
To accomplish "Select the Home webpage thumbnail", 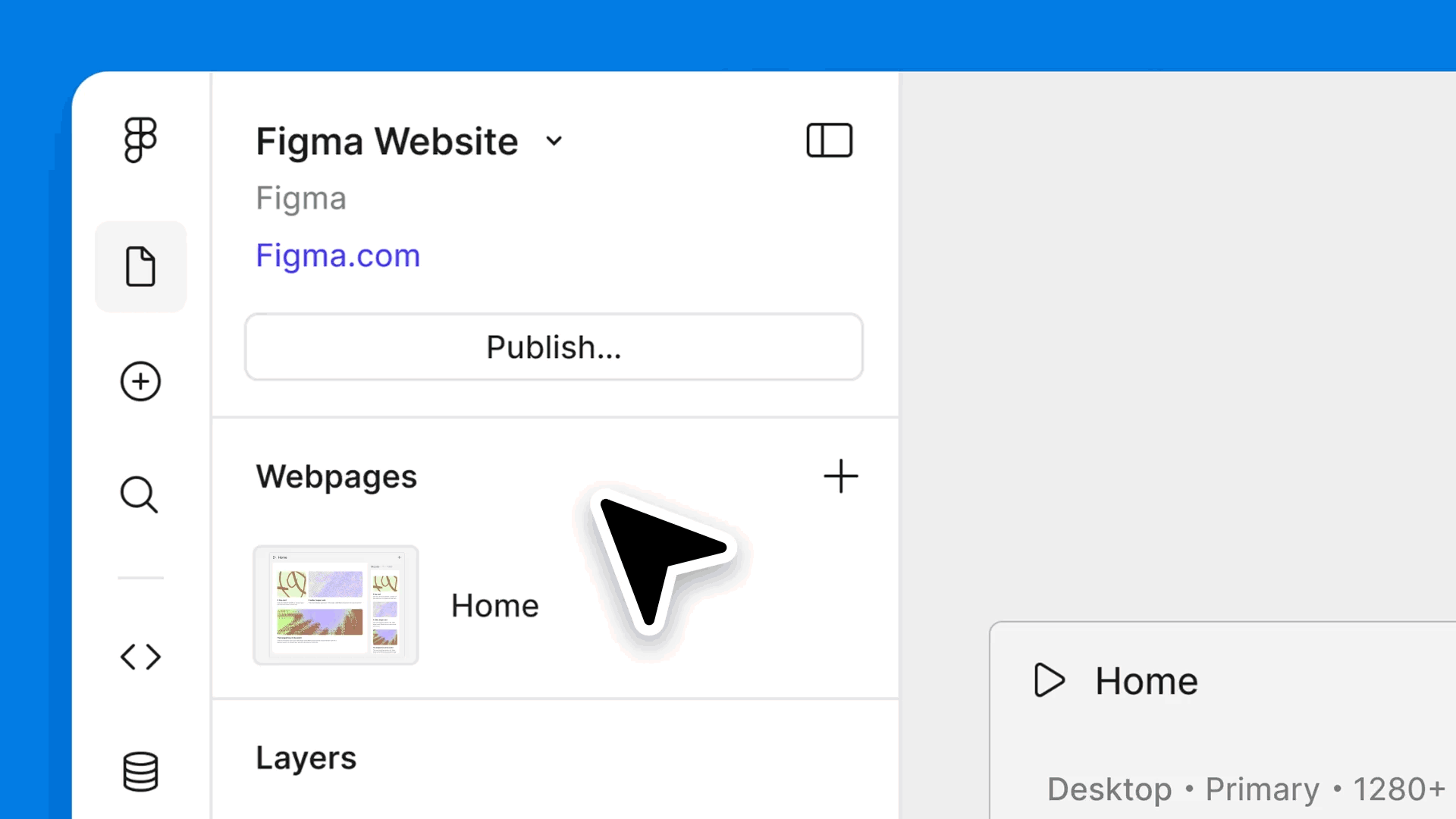I will coord(336,605).
